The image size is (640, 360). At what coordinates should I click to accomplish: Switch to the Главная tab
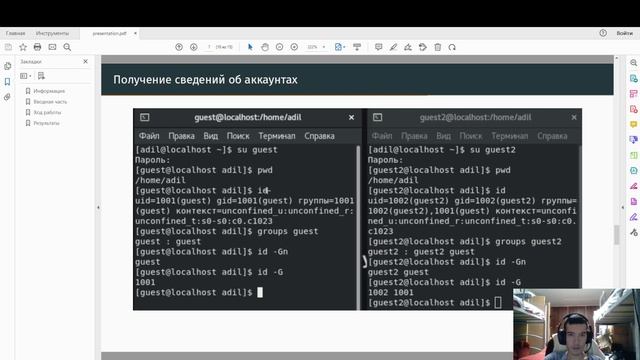(16, 33)
